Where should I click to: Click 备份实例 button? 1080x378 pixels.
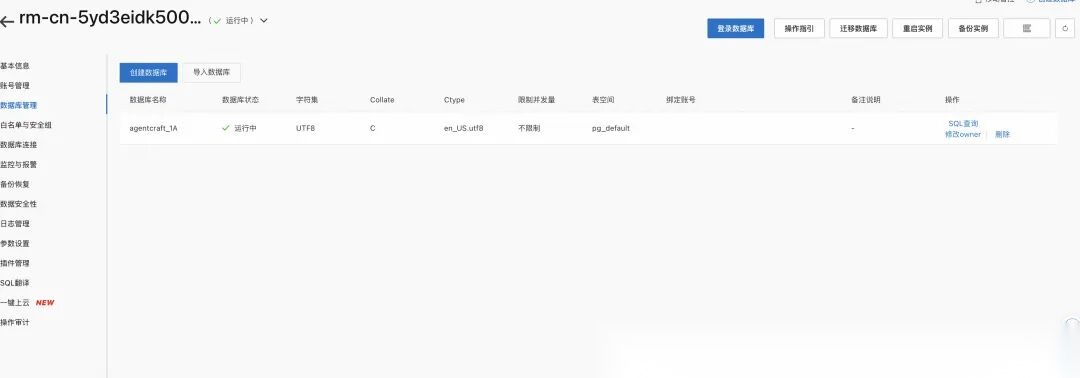tap(973, 28)
